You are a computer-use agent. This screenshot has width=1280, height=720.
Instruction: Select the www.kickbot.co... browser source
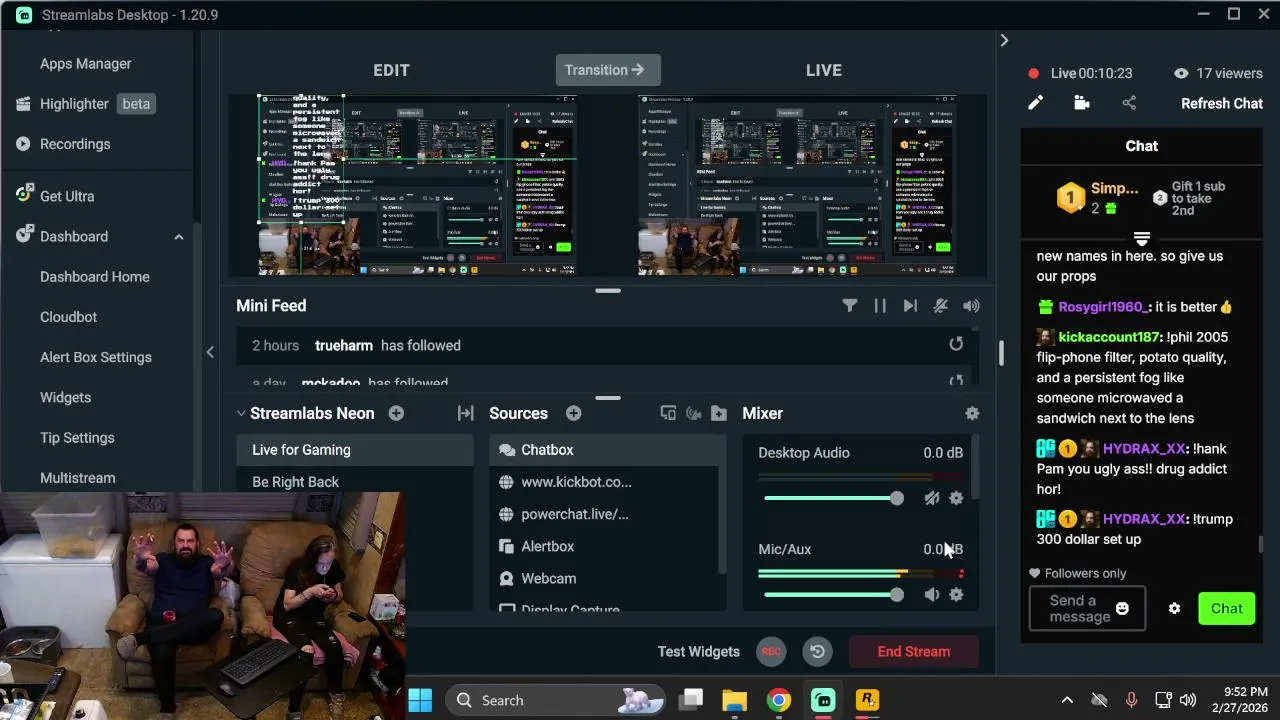pyautogui.click(x=604, y=482)
